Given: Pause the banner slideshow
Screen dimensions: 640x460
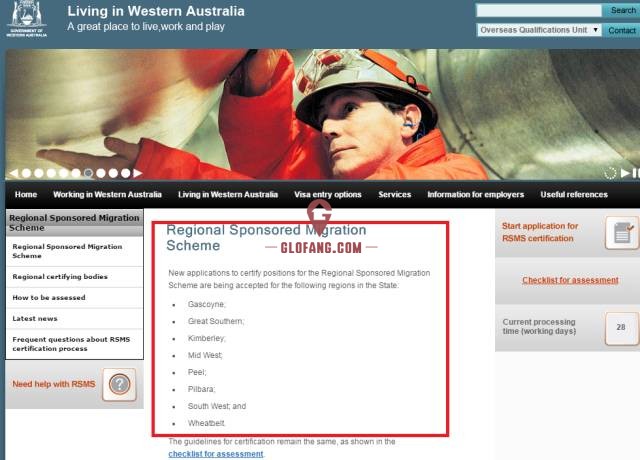Looking at the screenshot, I should [636, 173].
